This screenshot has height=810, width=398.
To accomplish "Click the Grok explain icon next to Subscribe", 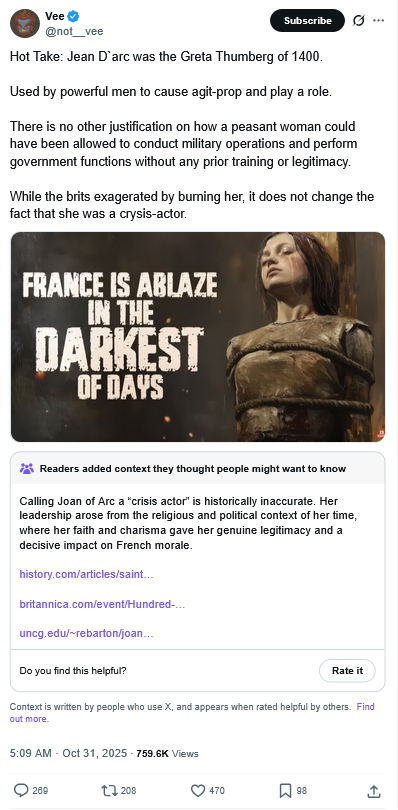I will pos(358,21).
